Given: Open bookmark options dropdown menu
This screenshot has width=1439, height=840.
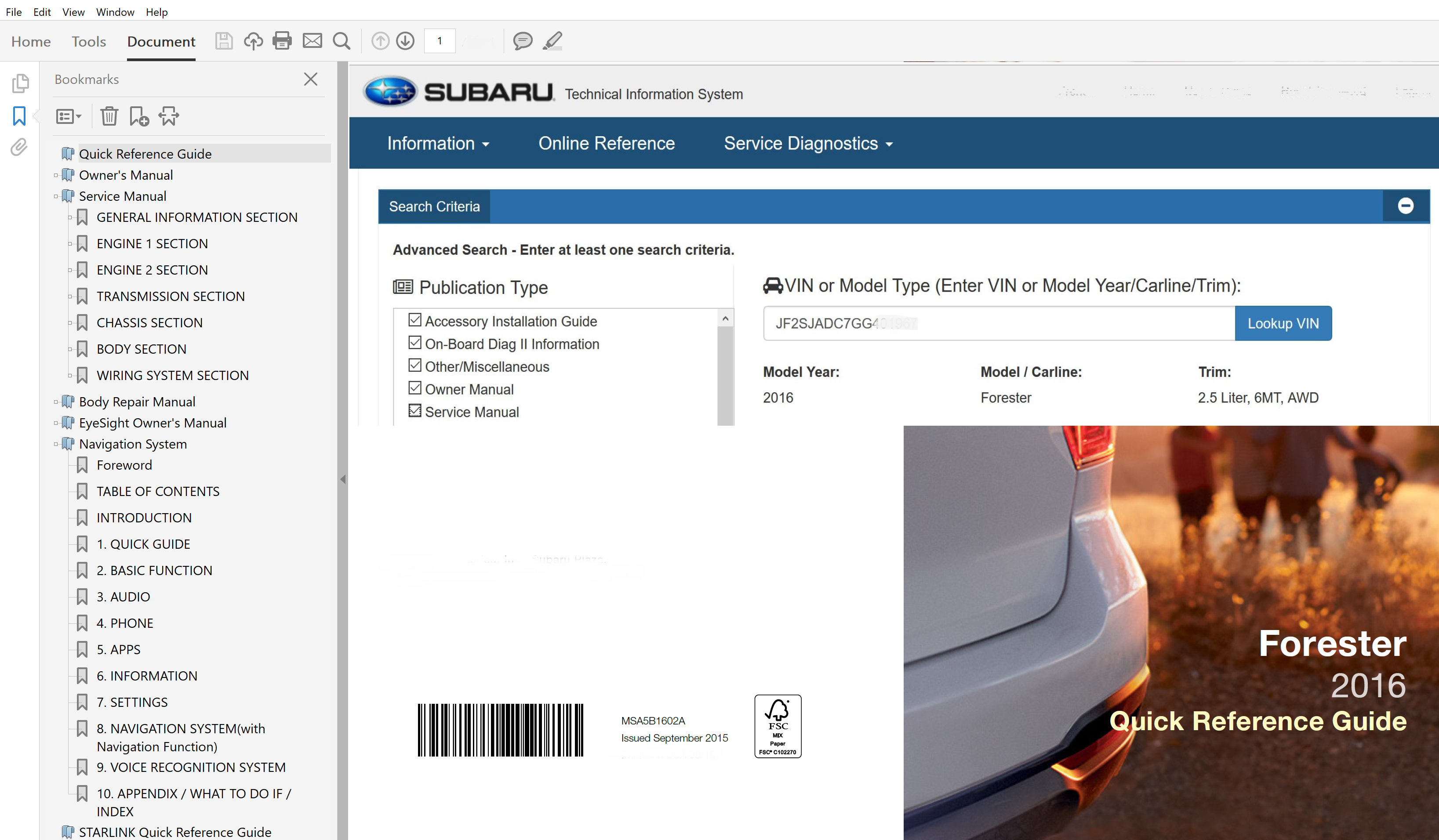Looking at the screenshot, I should click(x=69, y=116).
